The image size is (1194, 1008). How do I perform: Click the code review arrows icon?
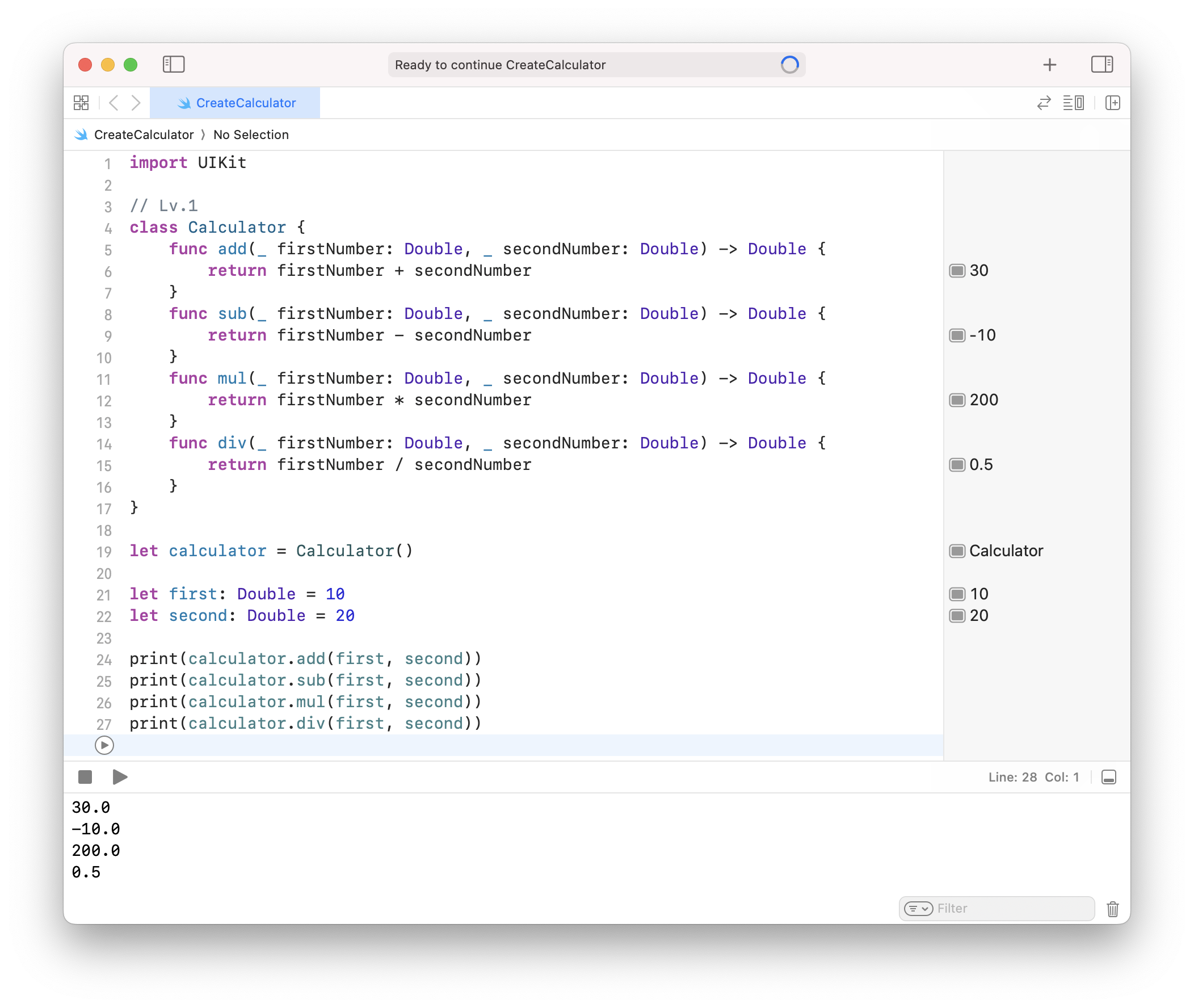click(1044, 103)
